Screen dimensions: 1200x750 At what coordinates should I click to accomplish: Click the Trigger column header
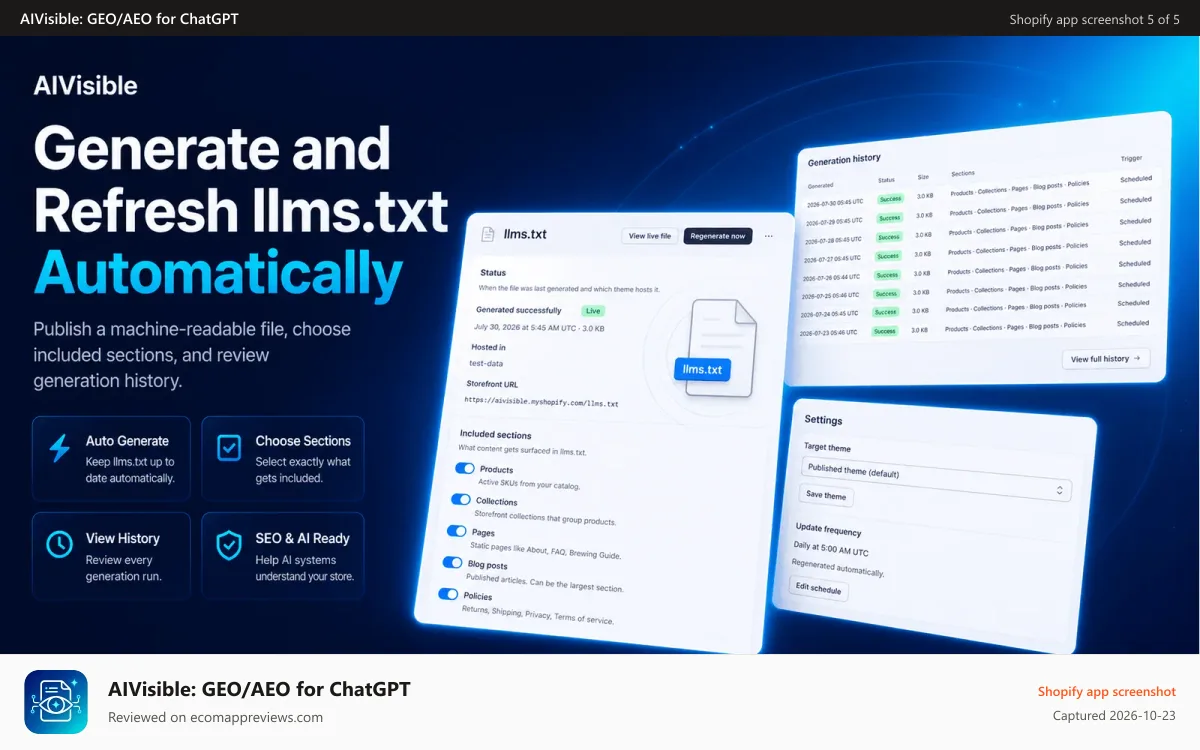click(1131, 158)
